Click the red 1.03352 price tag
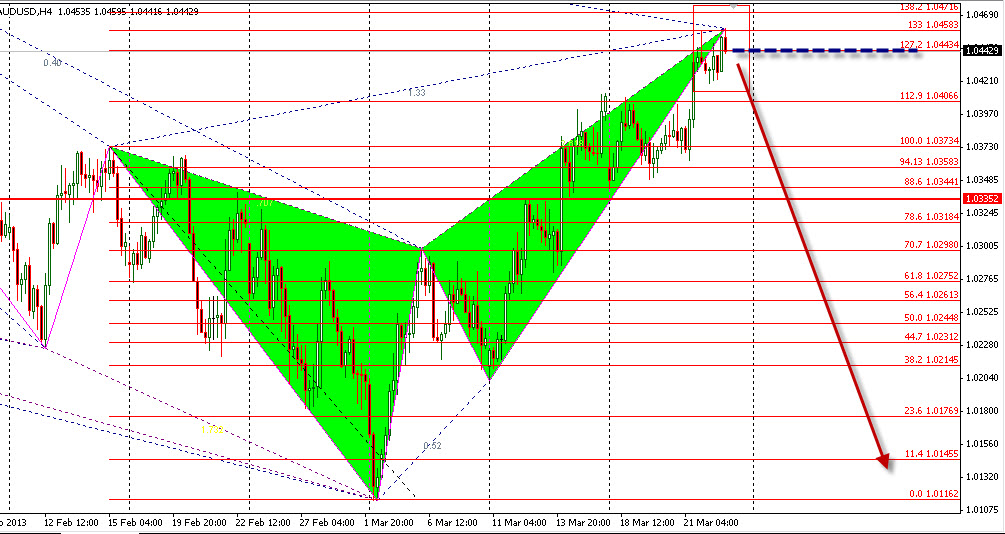The height and width of the screenshot is (534, 1005). point(981,198)
